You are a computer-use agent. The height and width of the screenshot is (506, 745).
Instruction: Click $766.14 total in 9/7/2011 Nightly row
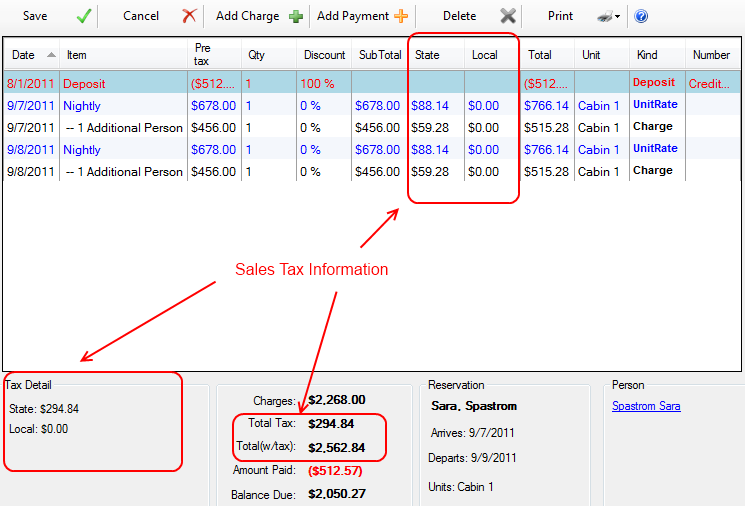point(546,105)
